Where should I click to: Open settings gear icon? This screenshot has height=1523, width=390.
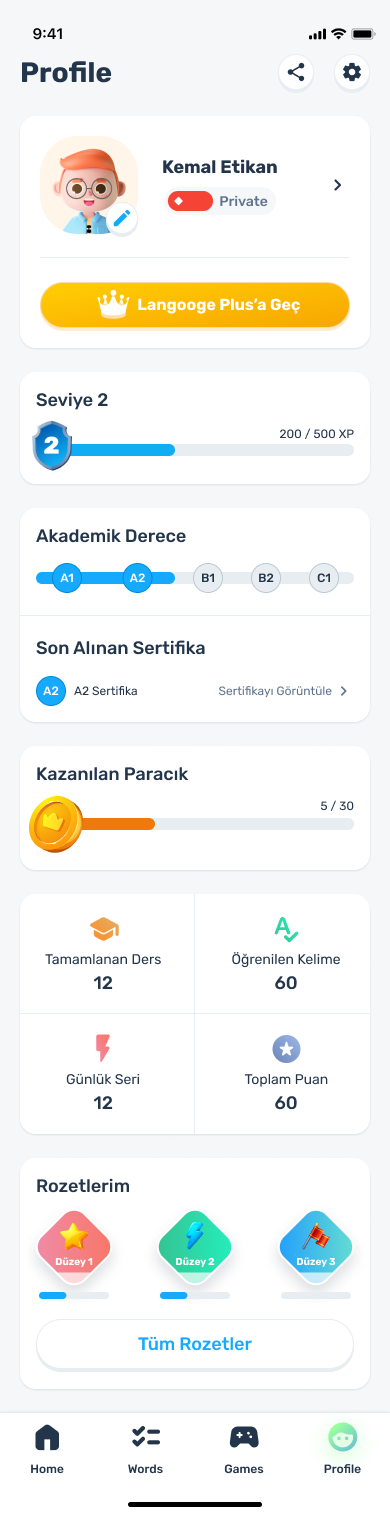point(351,73)
